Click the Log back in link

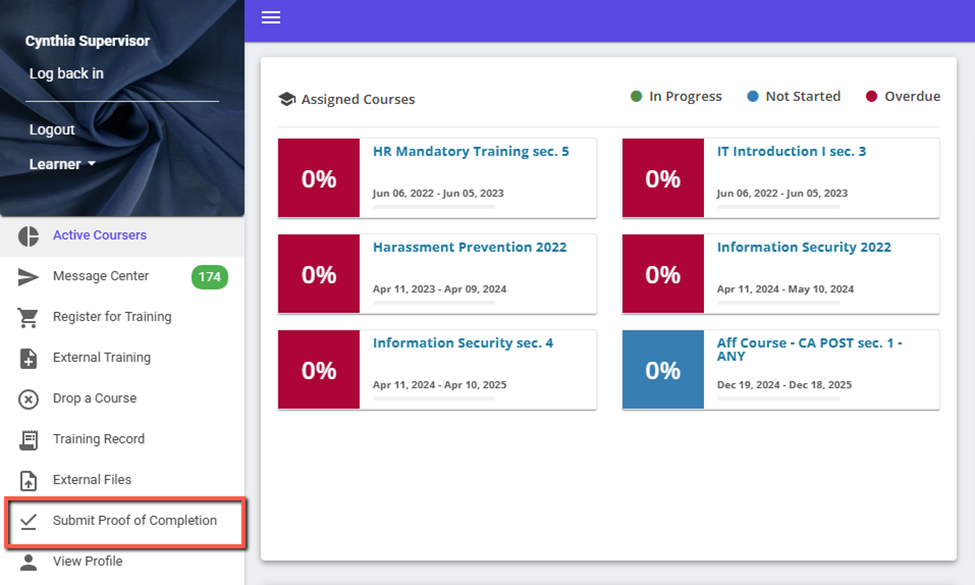click(x=66, y=74)
